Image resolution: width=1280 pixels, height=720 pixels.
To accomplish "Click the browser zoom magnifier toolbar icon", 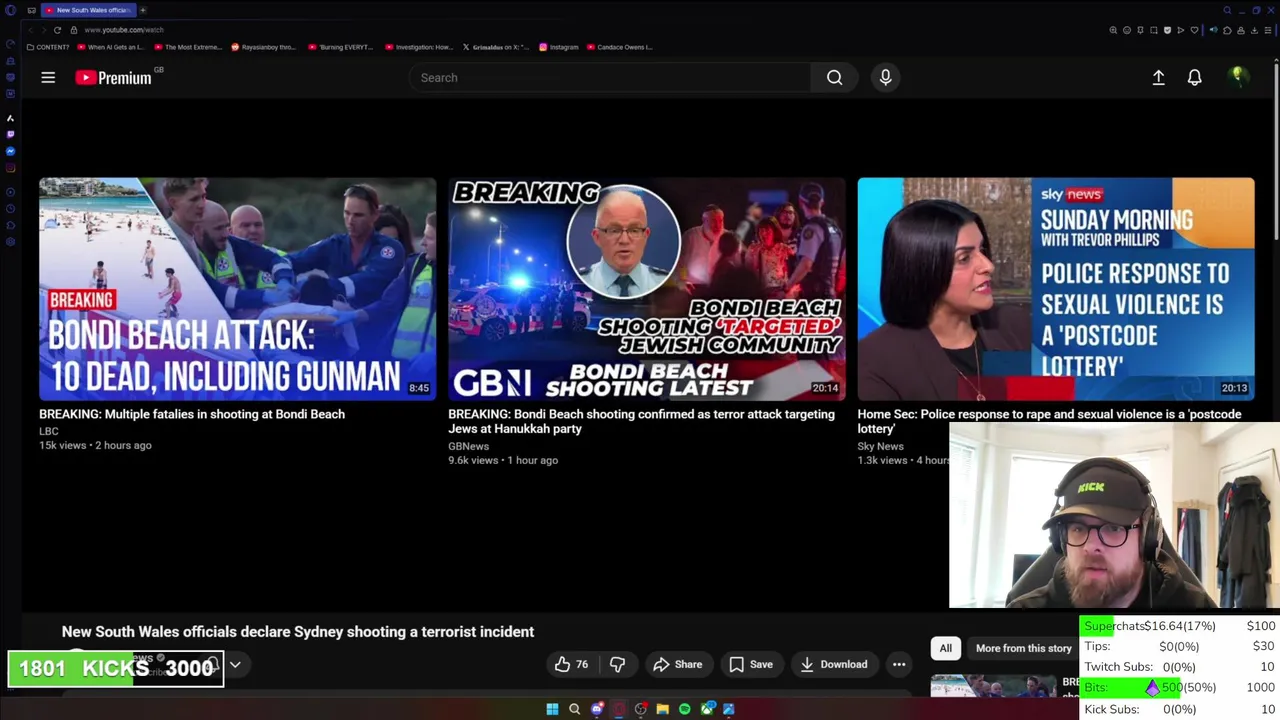I will pos(1113,30).
